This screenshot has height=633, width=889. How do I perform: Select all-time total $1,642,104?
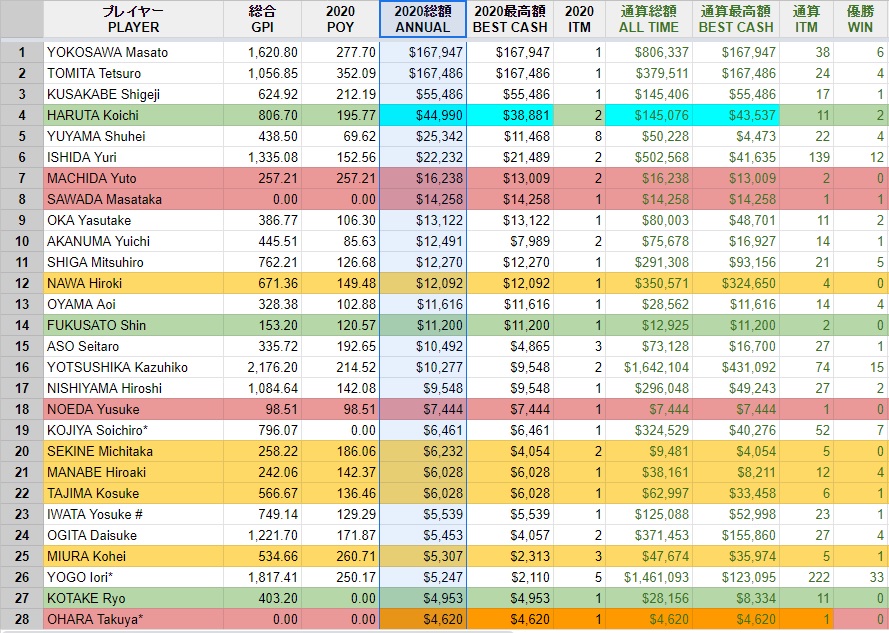pos(649,367)
